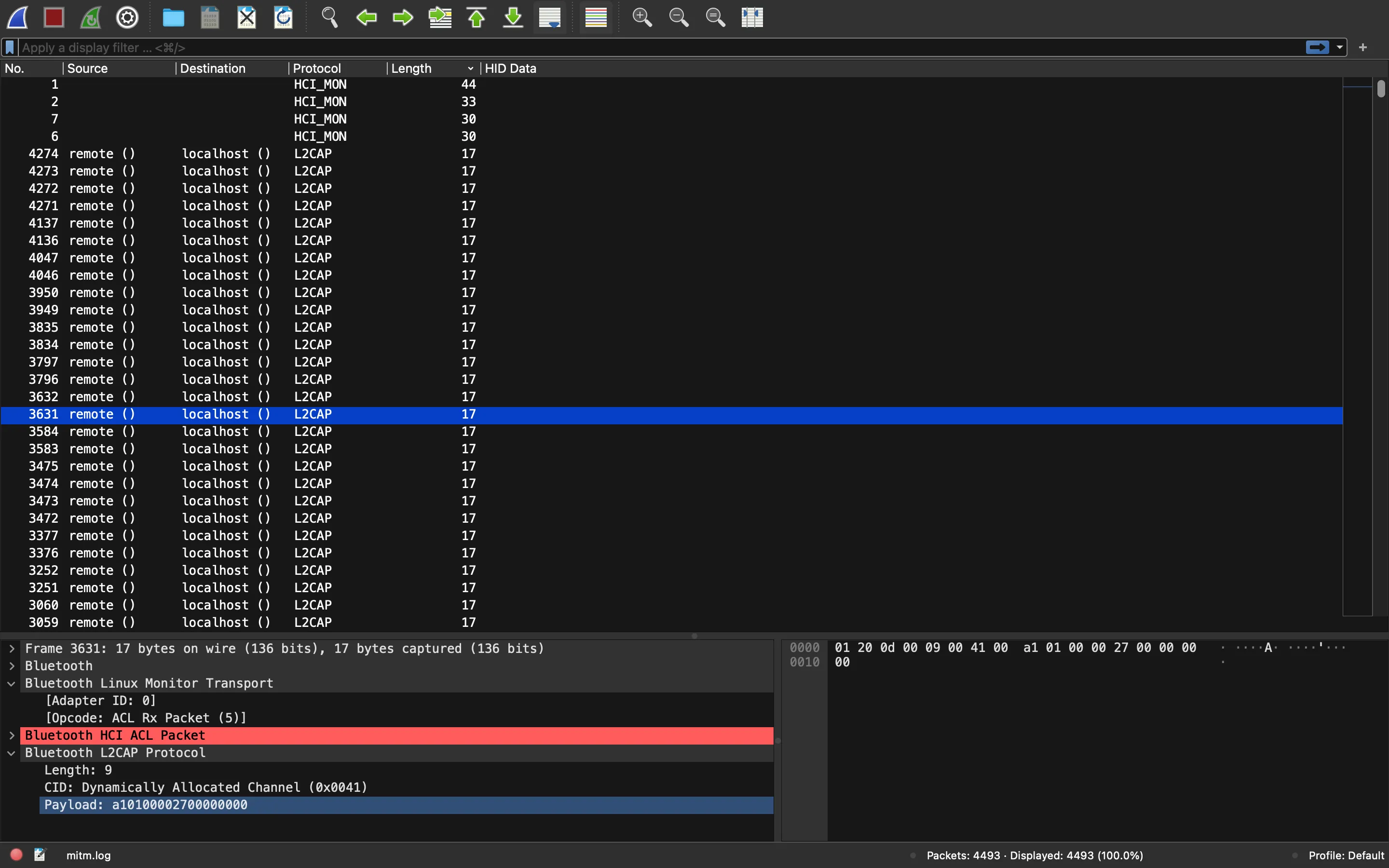Zoom in on packet text
The height and width of the screenshot is (868, 1389).
(642, 17)
